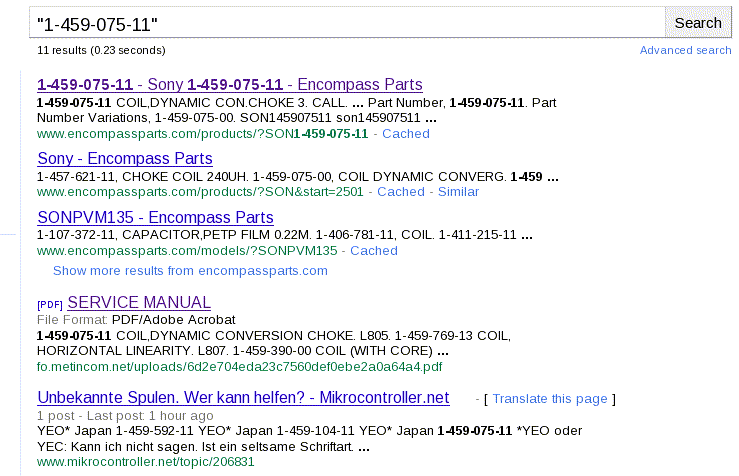
Task: Click the www.encompassparts.com/products/?SON&start=2501 URL text
Action: point(200,192)
